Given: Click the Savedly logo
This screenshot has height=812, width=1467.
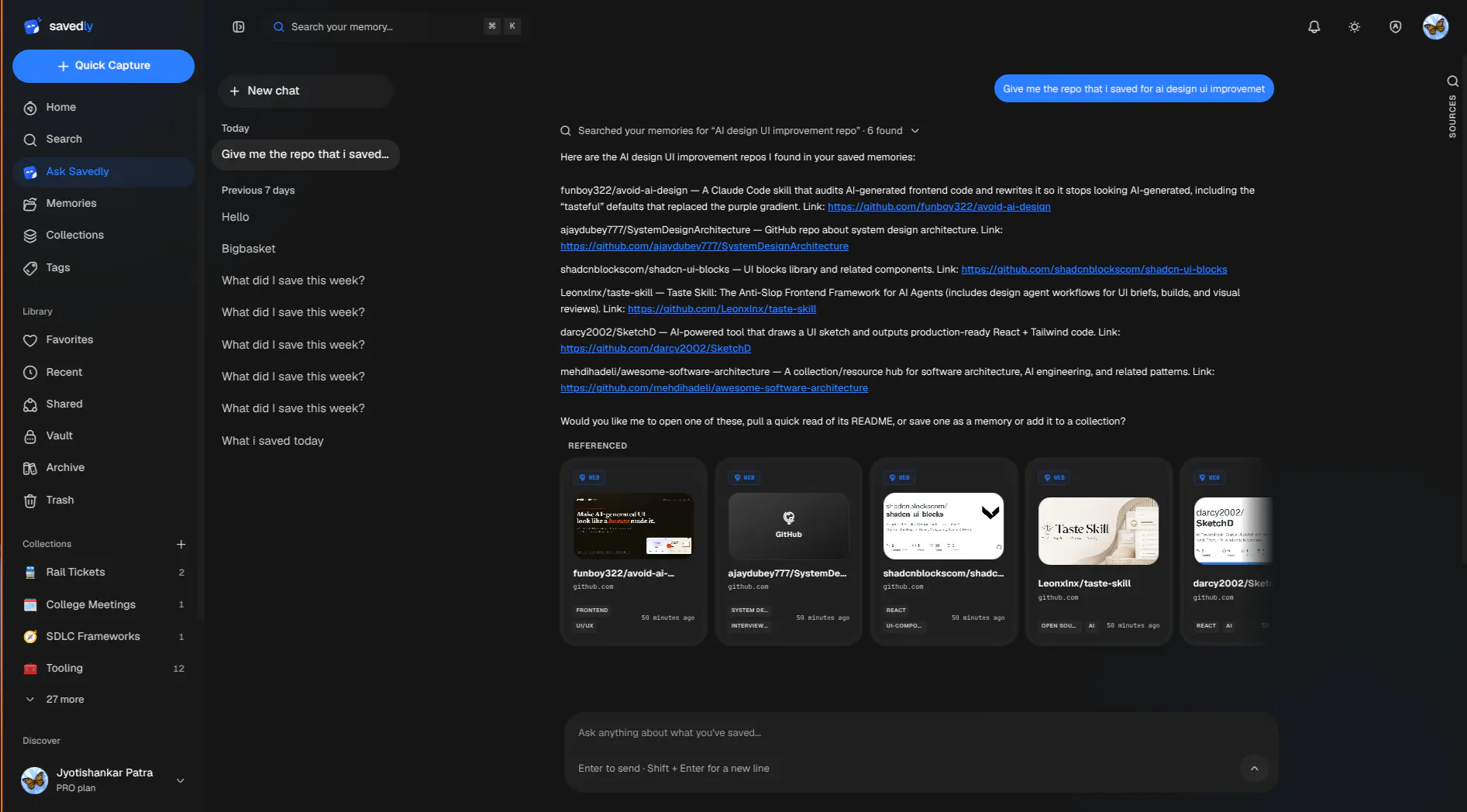Looking at the screenshot, I should point(59,26).
